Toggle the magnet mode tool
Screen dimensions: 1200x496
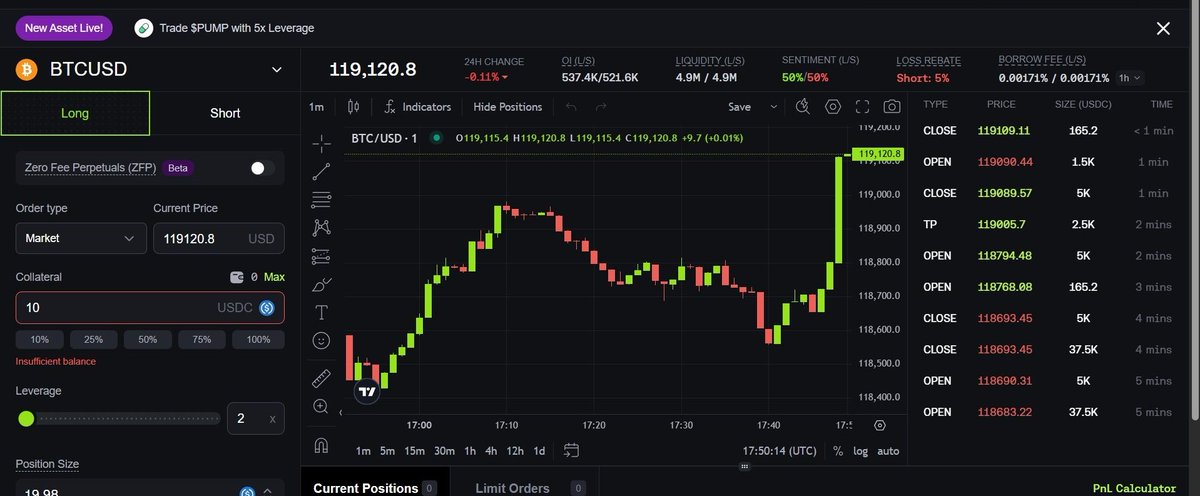321,444
